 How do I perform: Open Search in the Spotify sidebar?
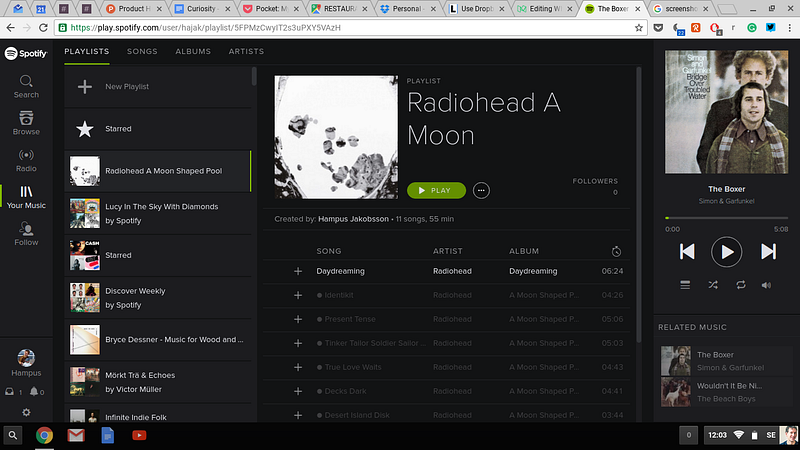[26, 87]
